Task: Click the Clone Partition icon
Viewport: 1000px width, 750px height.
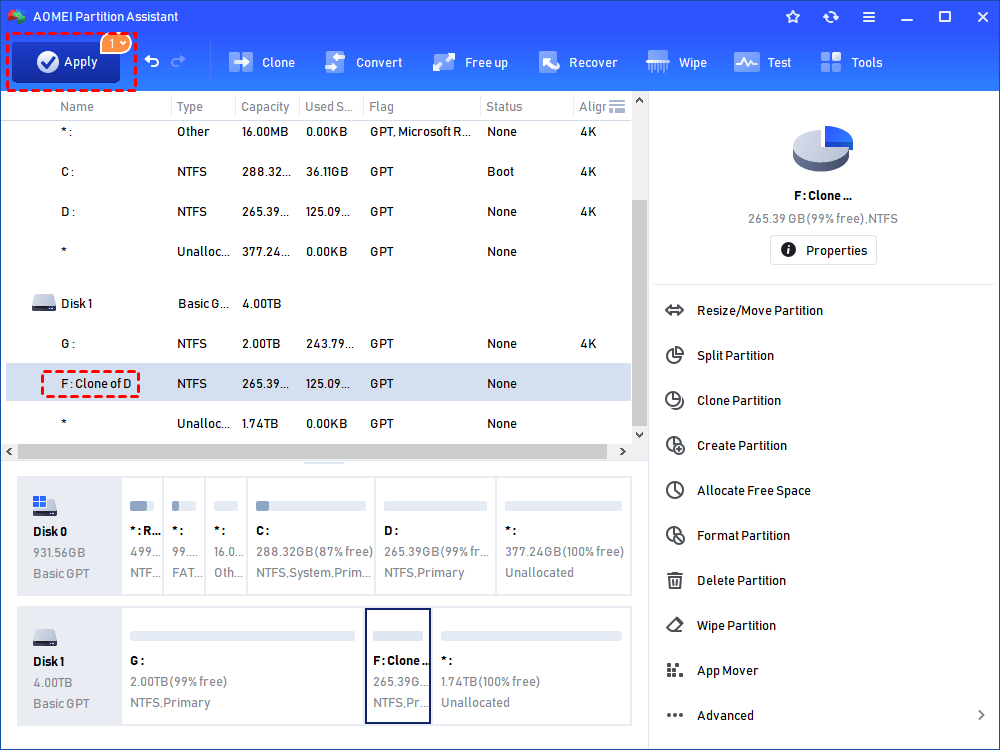Action: pyautogui.click(x=675, y=400)
